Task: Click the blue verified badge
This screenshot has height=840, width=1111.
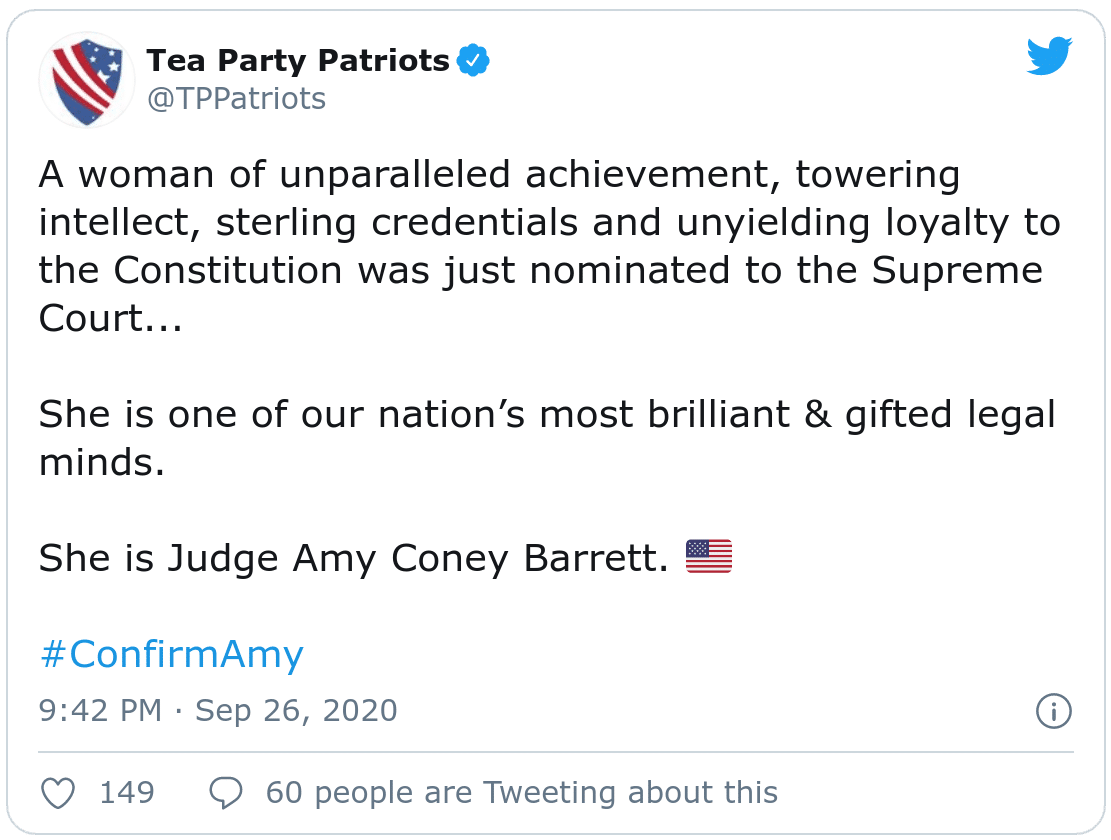Action: 473,60
